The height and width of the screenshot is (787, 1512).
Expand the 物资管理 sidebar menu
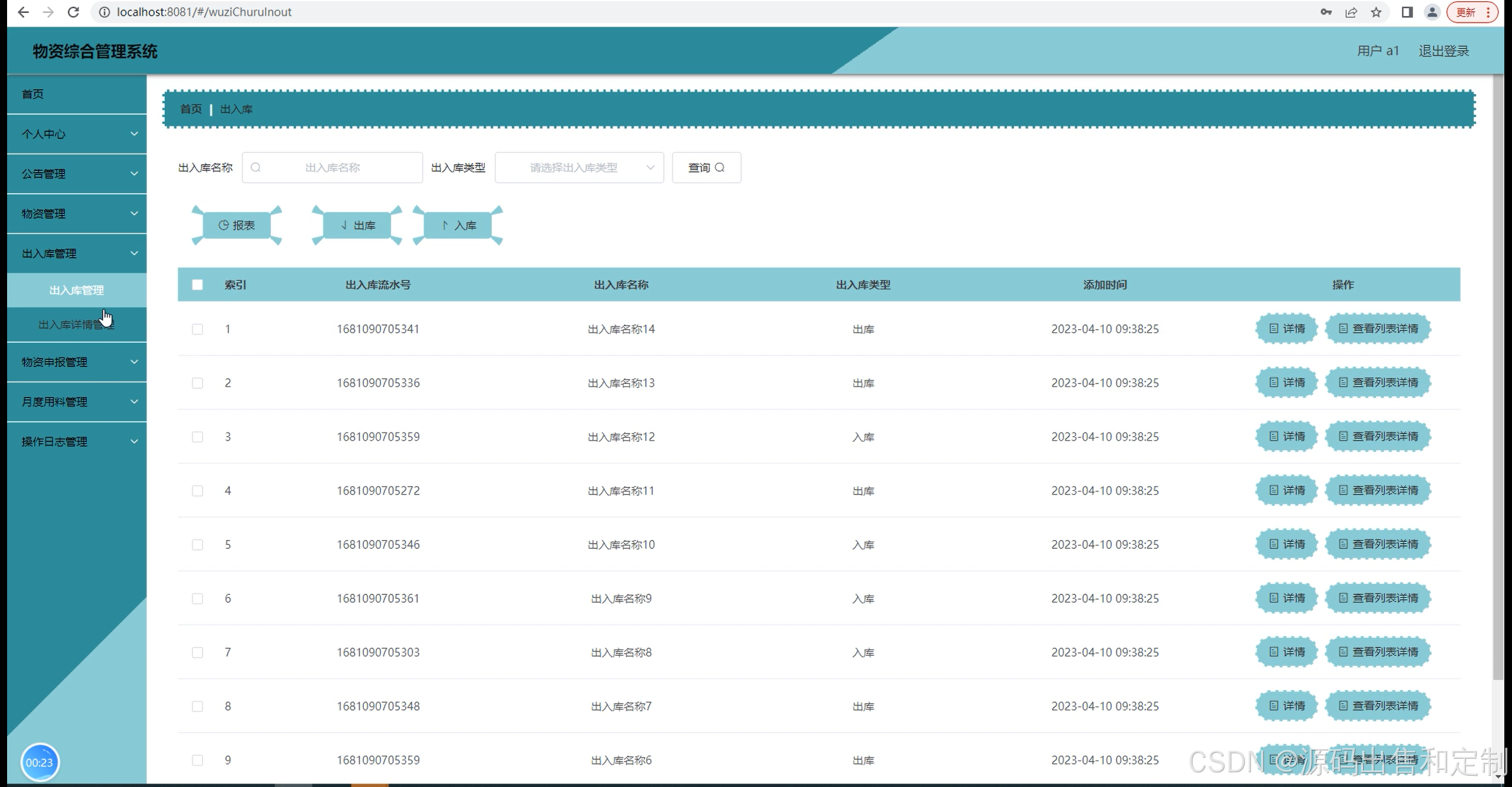(77, 213)
